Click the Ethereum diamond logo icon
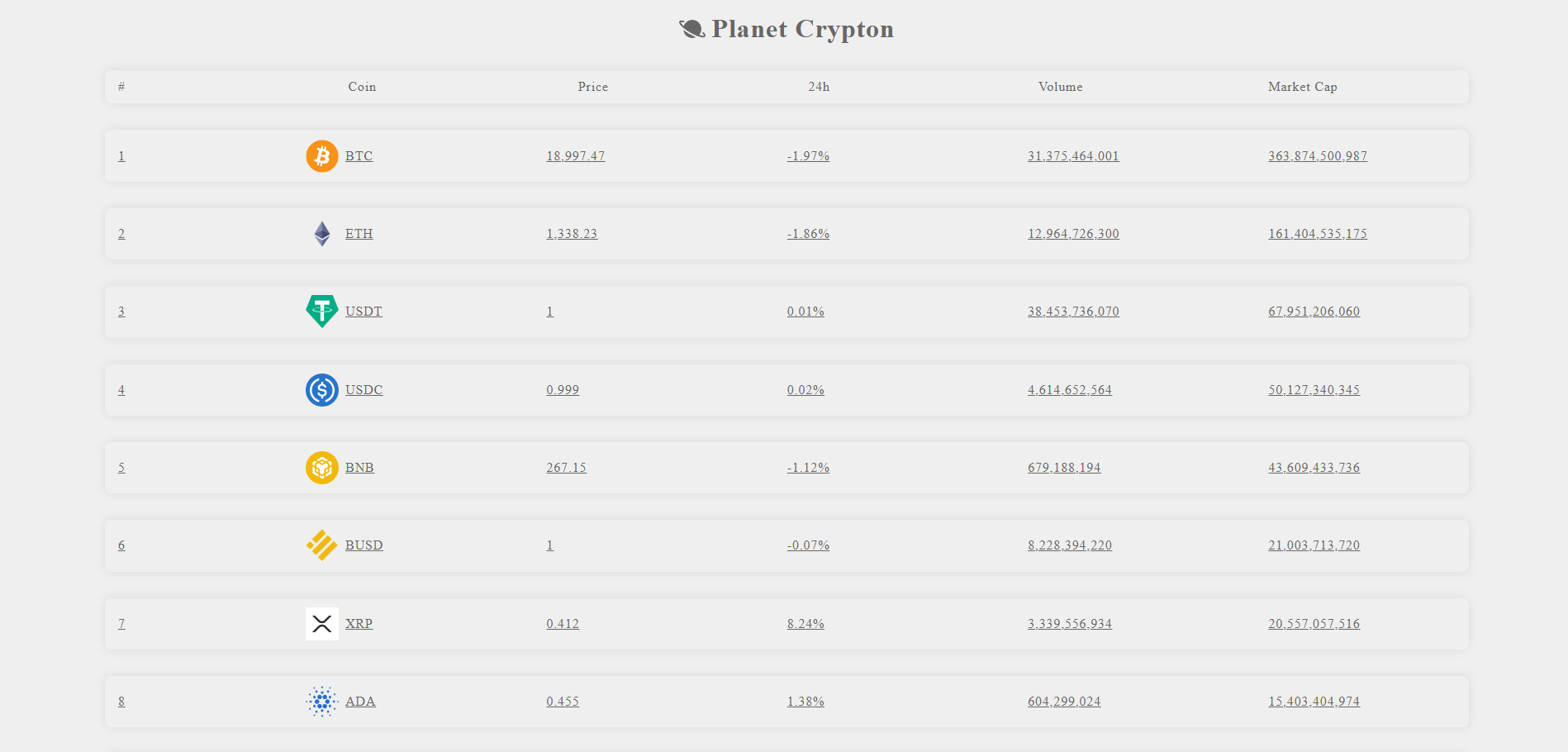 321,234
